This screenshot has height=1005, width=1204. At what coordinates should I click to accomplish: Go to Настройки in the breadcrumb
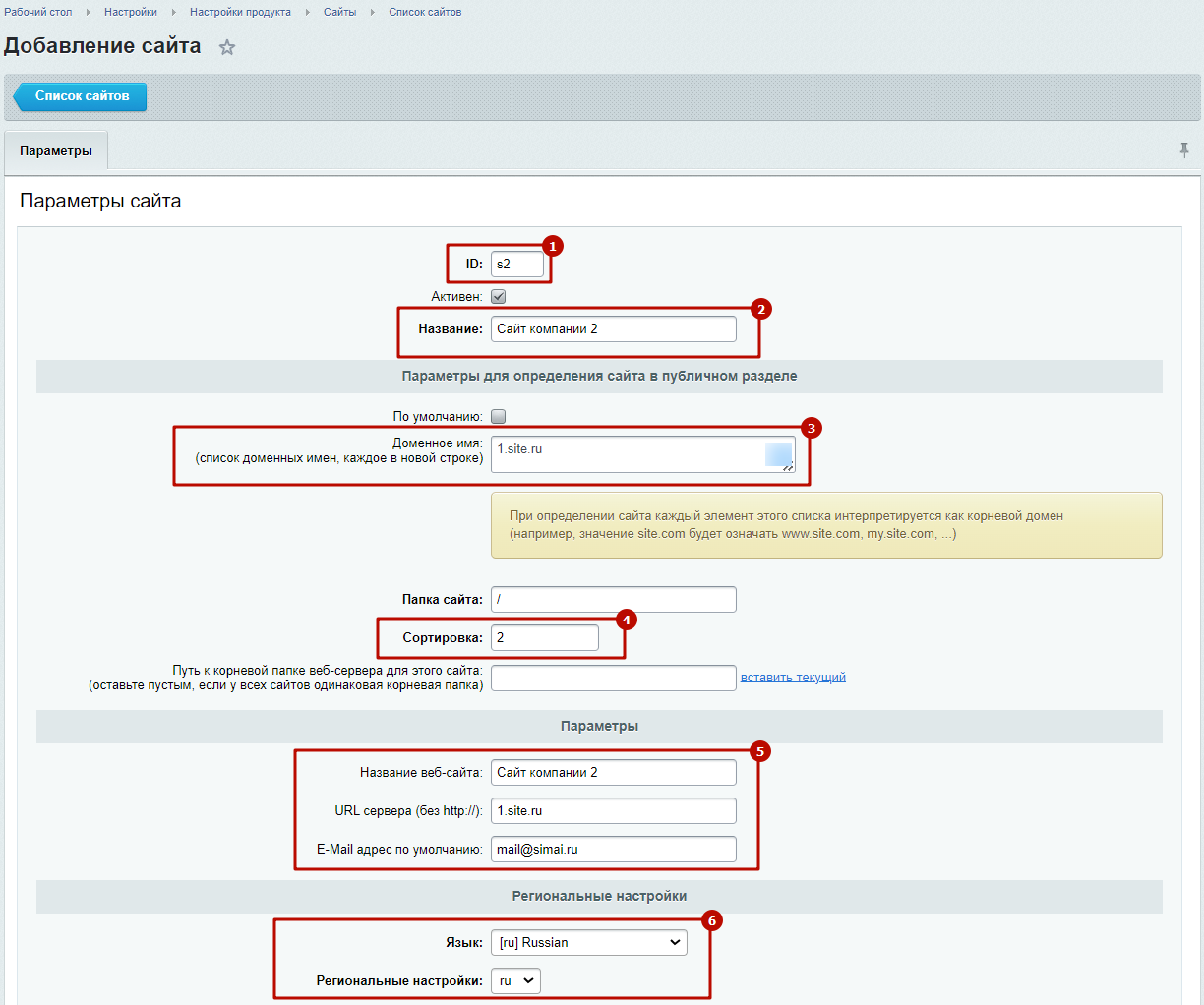(x=131, y=12)
